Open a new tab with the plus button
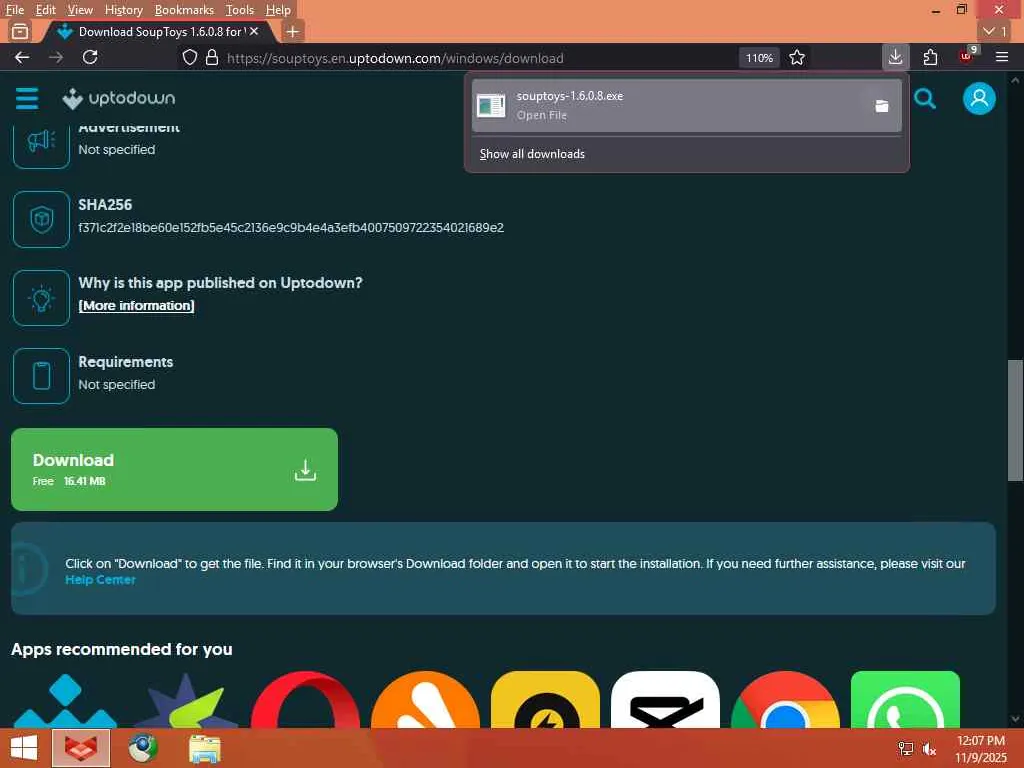 point(293,31)
